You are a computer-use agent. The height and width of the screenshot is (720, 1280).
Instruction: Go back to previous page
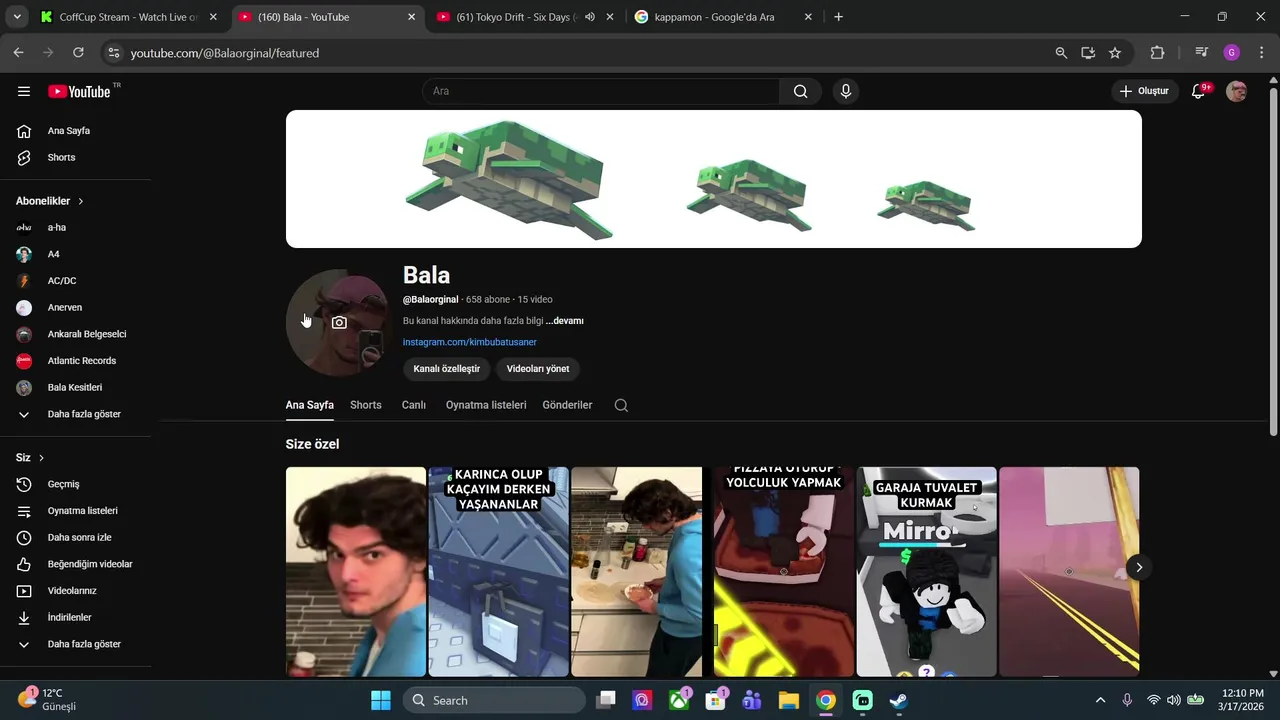point(18,53)
